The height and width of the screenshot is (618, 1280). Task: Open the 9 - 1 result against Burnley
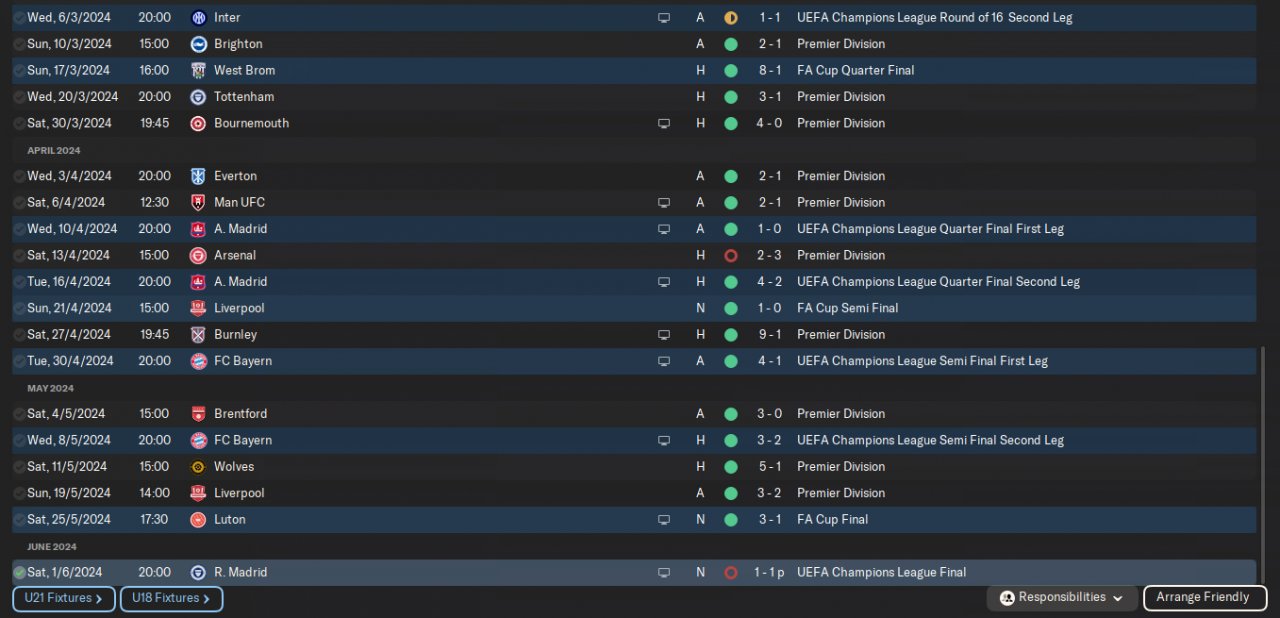tap(769, 334)
